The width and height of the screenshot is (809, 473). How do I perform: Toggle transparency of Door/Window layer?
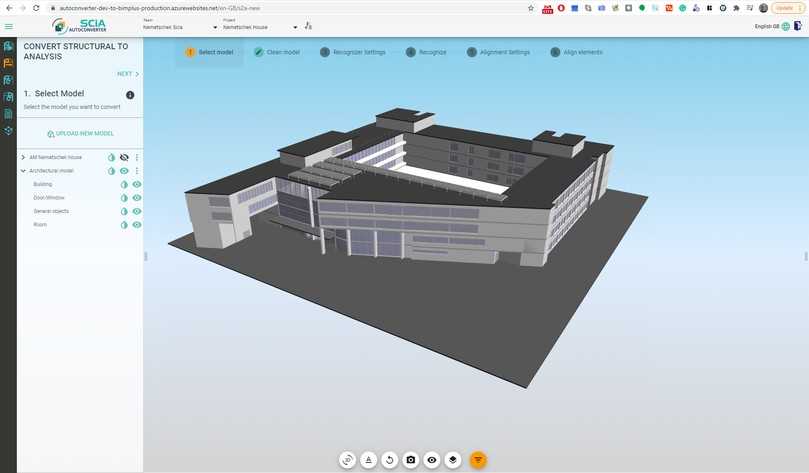(x=125, y=198)
